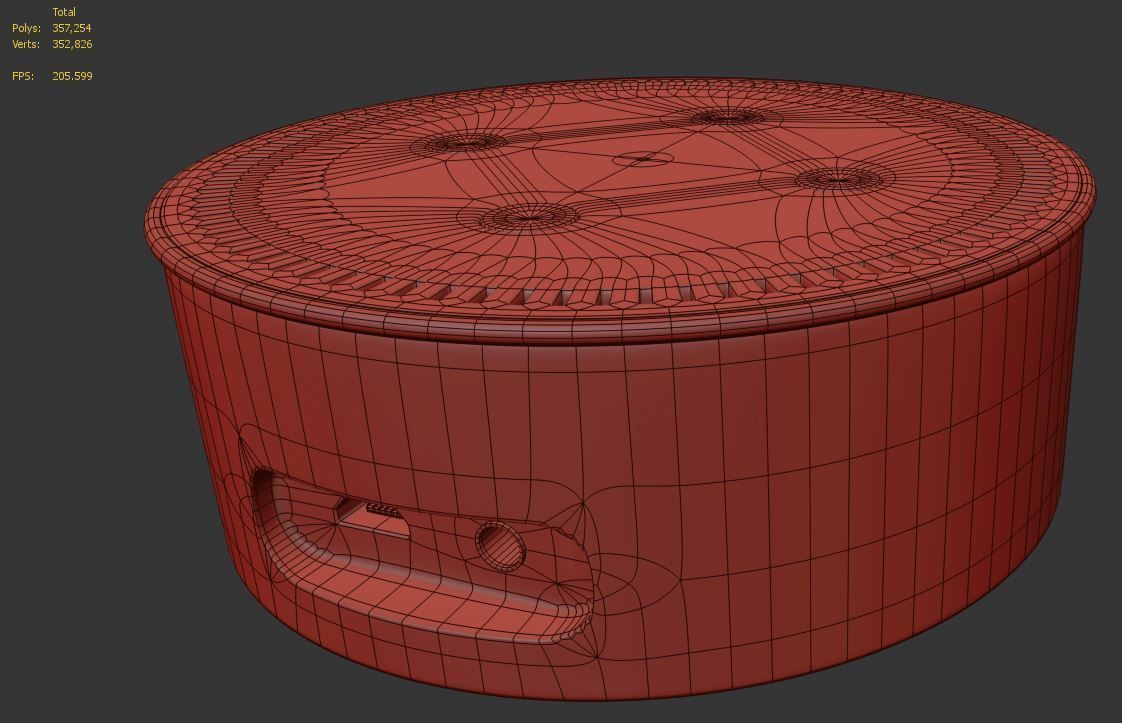Click the 'Verts:' label

tap(26, 44)
